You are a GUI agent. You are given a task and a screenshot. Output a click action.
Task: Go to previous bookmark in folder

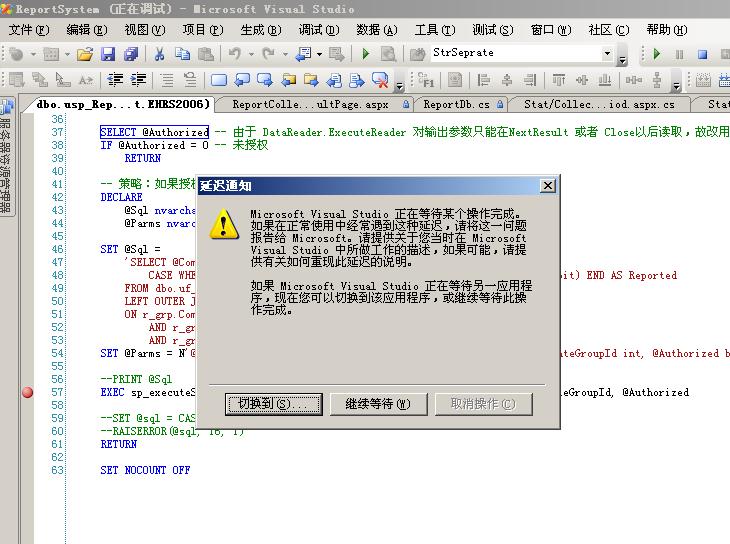point(289,80)
